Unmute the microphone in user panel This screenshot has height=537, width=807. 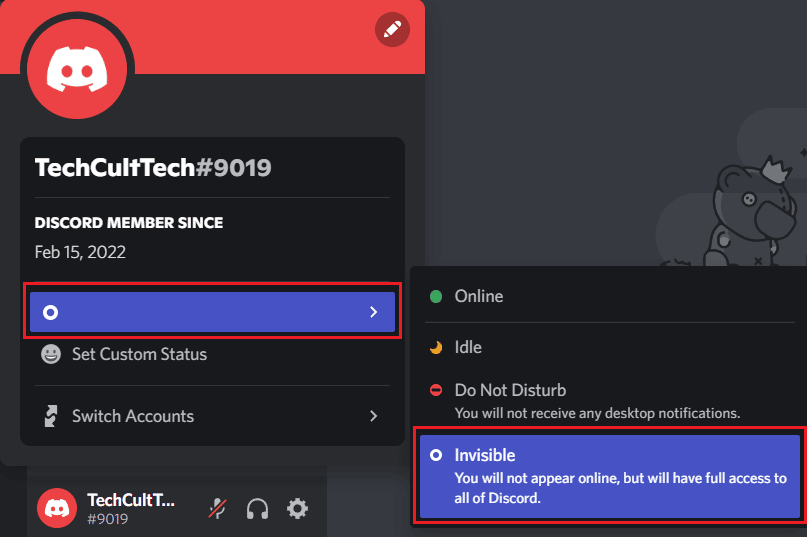(217, 509)
